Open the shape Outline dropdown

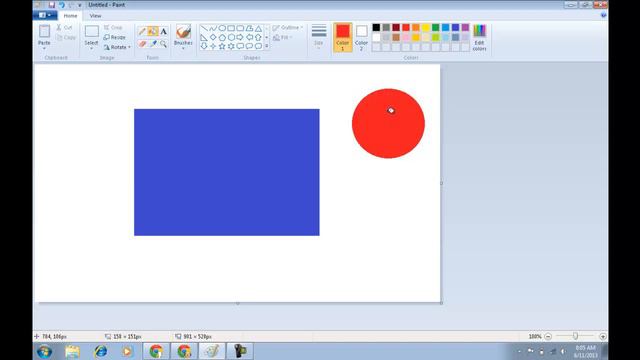pyautogui.click(x=288, y=28)
